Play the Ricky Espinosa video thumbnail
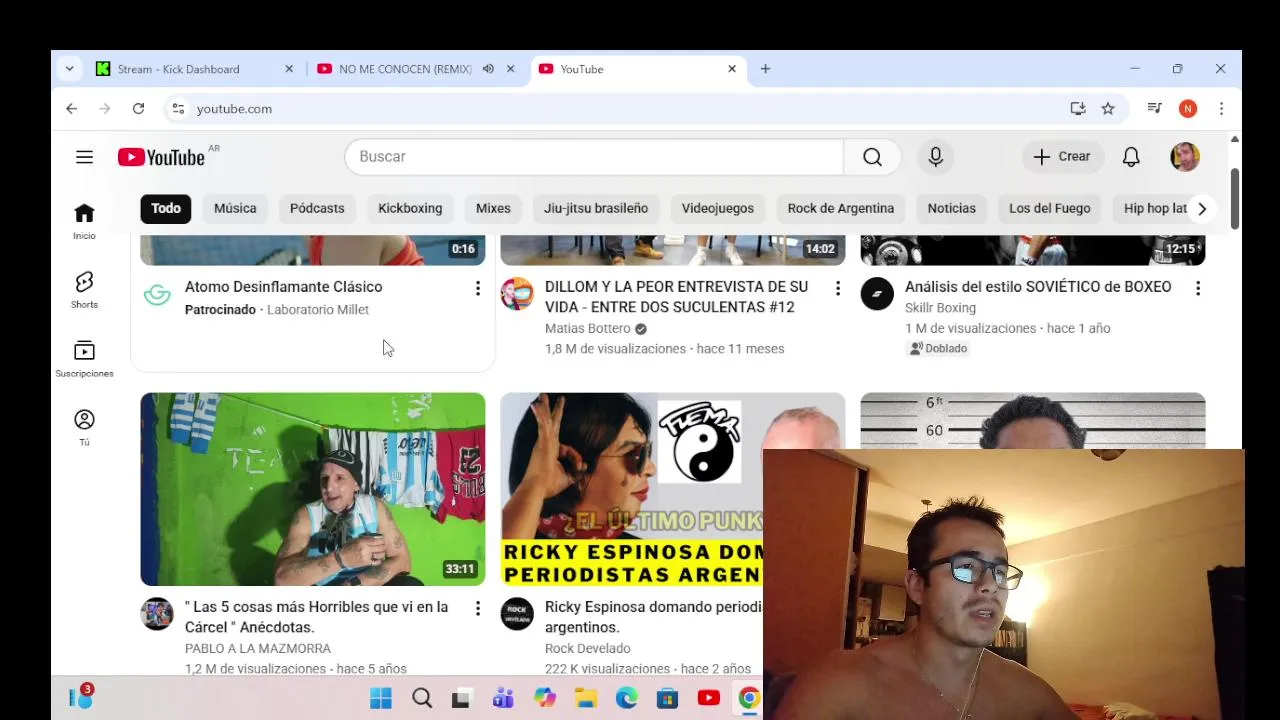 [631, 489]
